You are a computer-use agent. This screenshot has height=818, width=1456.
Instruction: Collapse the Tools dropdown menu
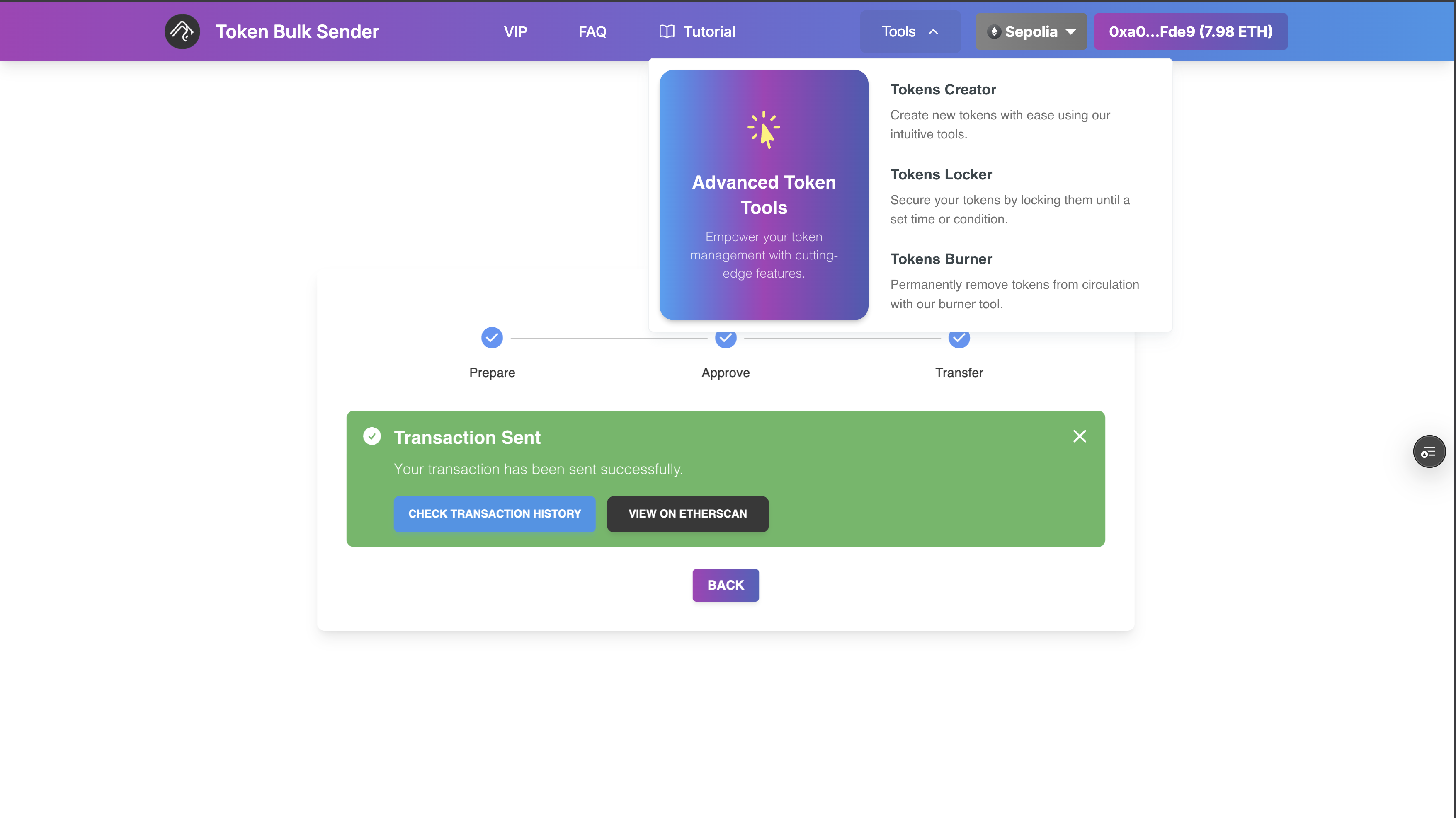click(x=910, y=31)
